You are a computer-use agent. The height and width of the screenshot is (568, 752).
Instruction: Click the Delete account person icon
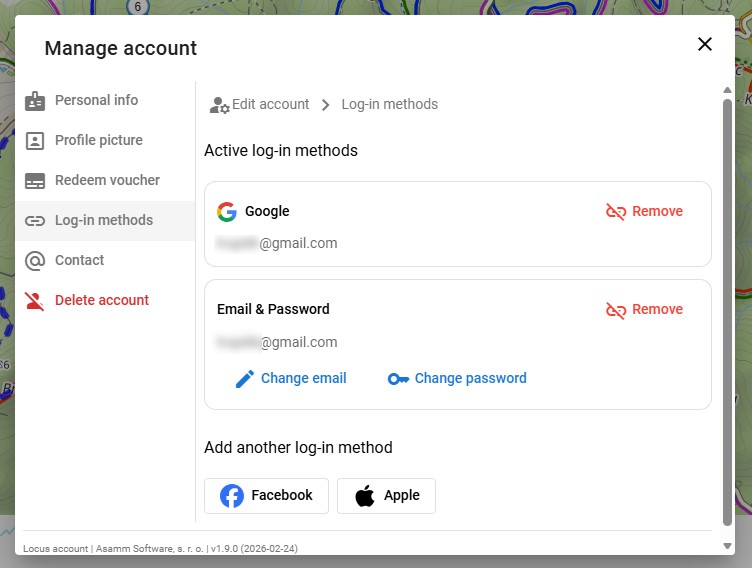[35, 301]
